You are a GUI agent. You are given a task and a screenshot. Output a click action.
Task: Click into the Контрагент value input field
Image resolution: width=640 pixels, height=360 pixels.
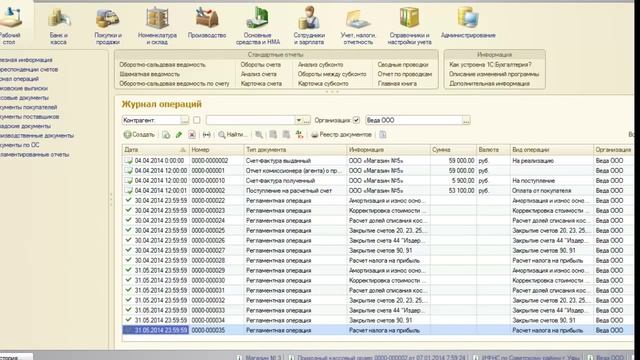(x=251, y=120)
